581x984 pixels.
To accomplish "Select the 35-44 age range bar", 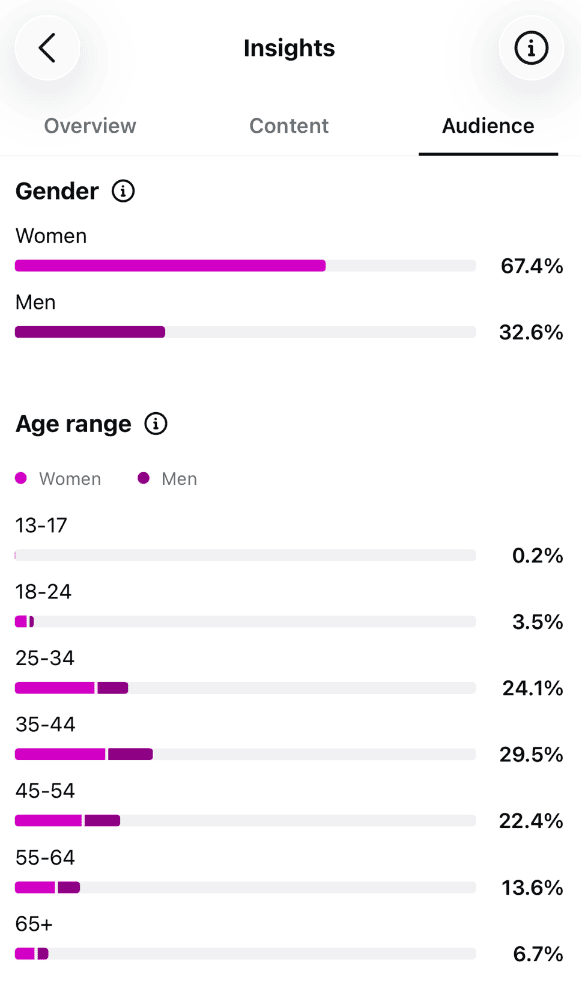I will (x=245, y=754).
